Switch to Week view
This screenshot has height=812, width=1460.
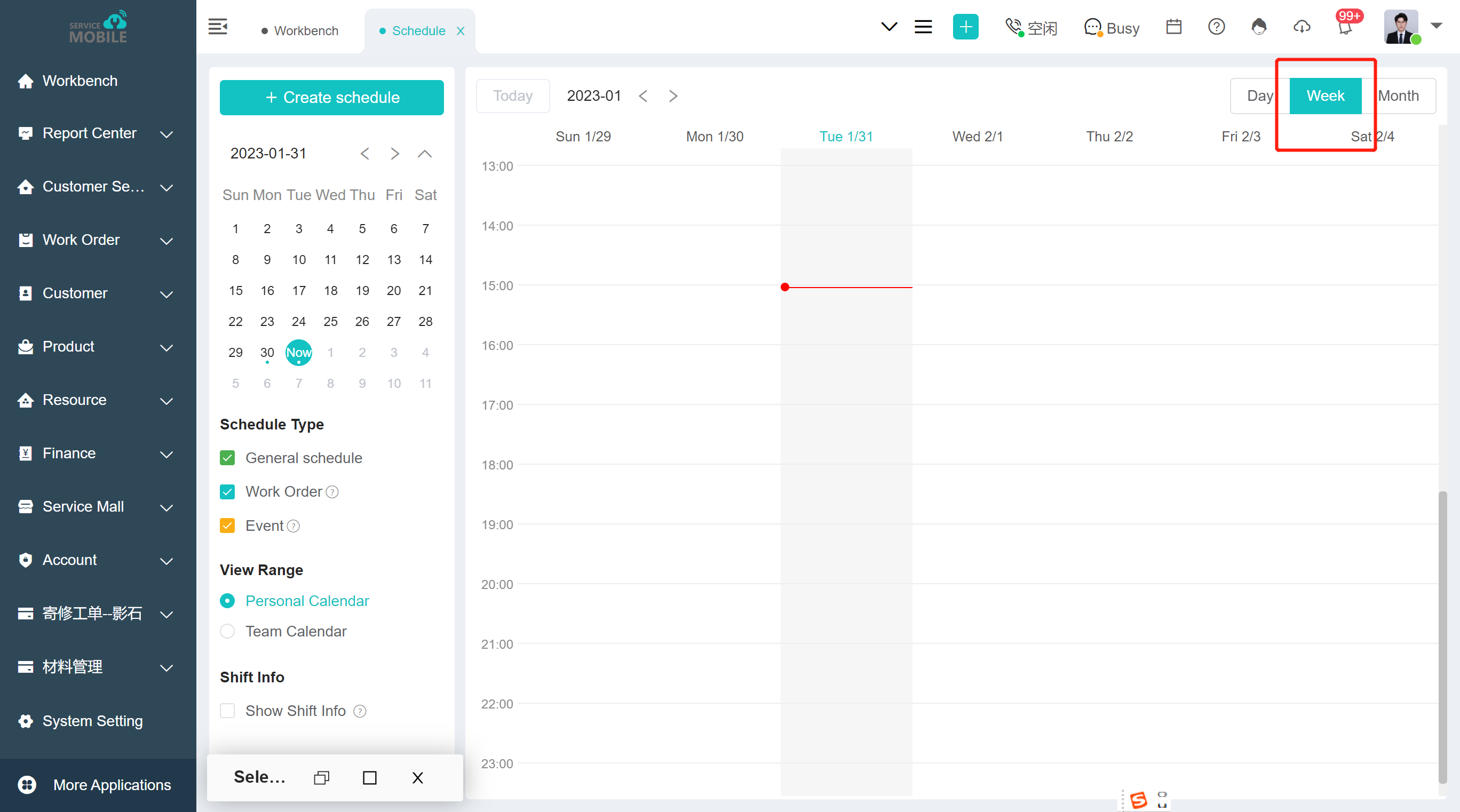[x=1325, y=95]
